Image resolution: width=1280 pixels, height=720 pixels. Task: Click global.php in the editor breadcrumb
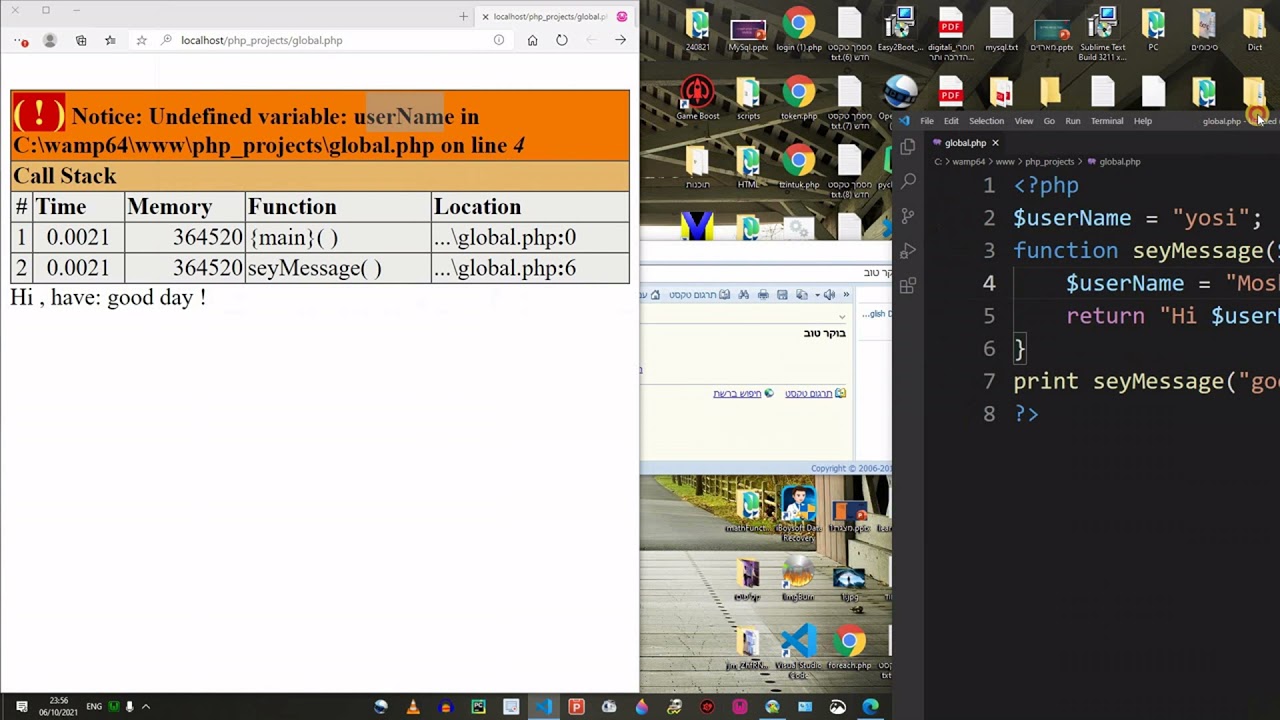point(1119,161)
